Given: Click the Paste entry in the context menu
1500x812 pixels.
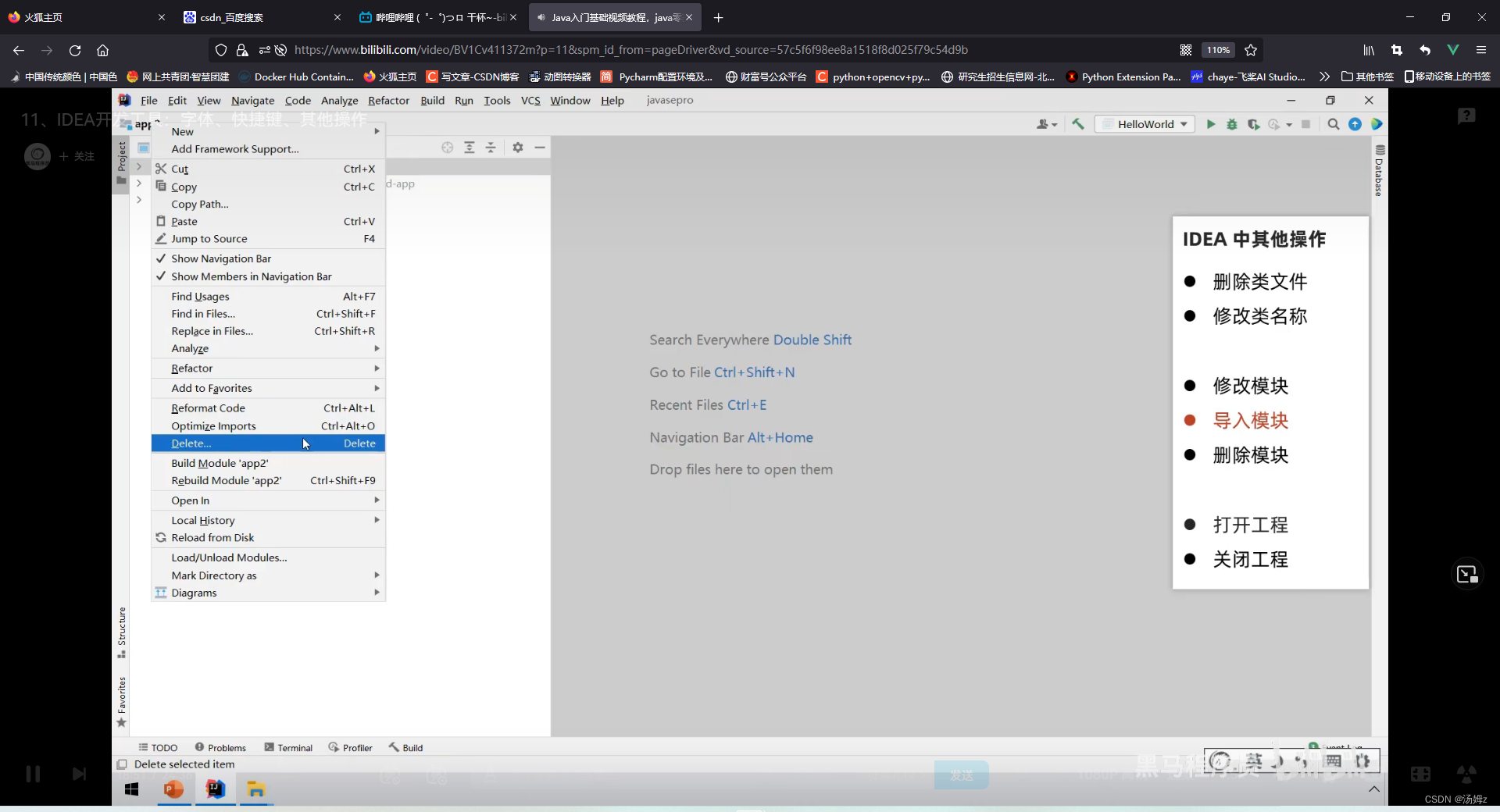Looking at the screenshot, I should pos(268,221).
